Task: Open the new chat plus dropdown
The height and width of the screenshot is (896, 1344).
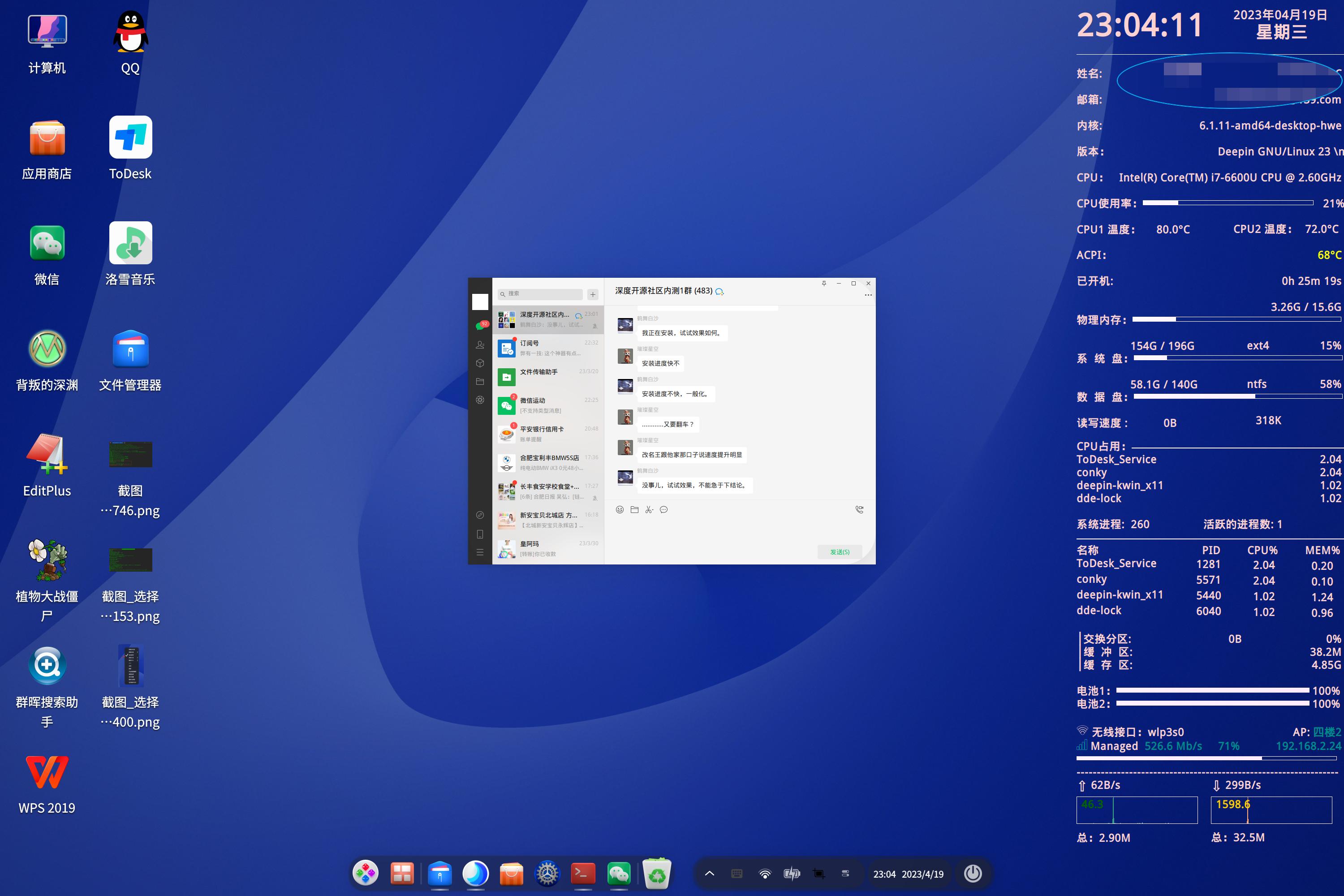Action: (x=593, y=294)
